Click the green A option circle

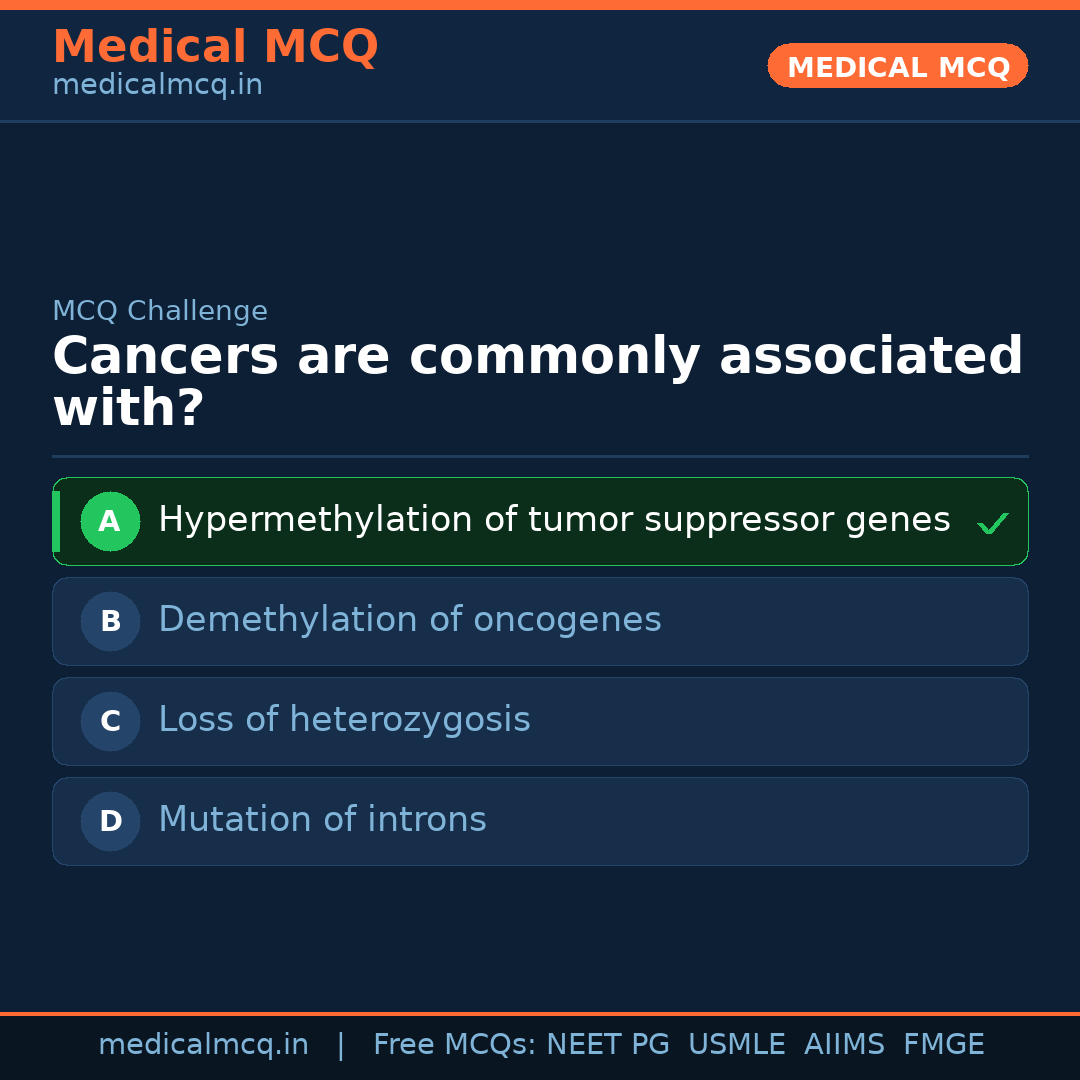click(110, 521)
